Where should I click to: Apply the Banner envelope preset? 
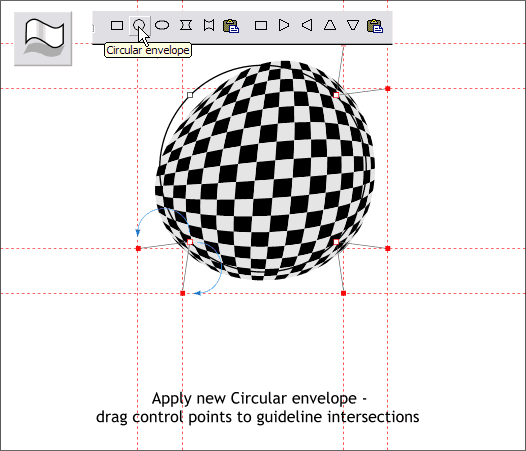[x=209, y=25]
